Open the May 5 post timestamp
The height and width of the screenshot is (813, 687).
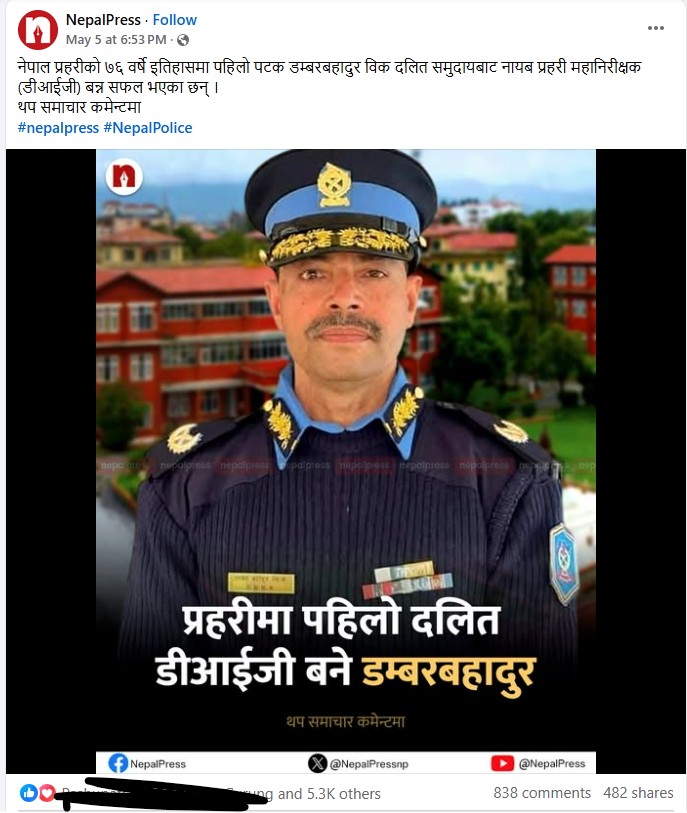116,40
